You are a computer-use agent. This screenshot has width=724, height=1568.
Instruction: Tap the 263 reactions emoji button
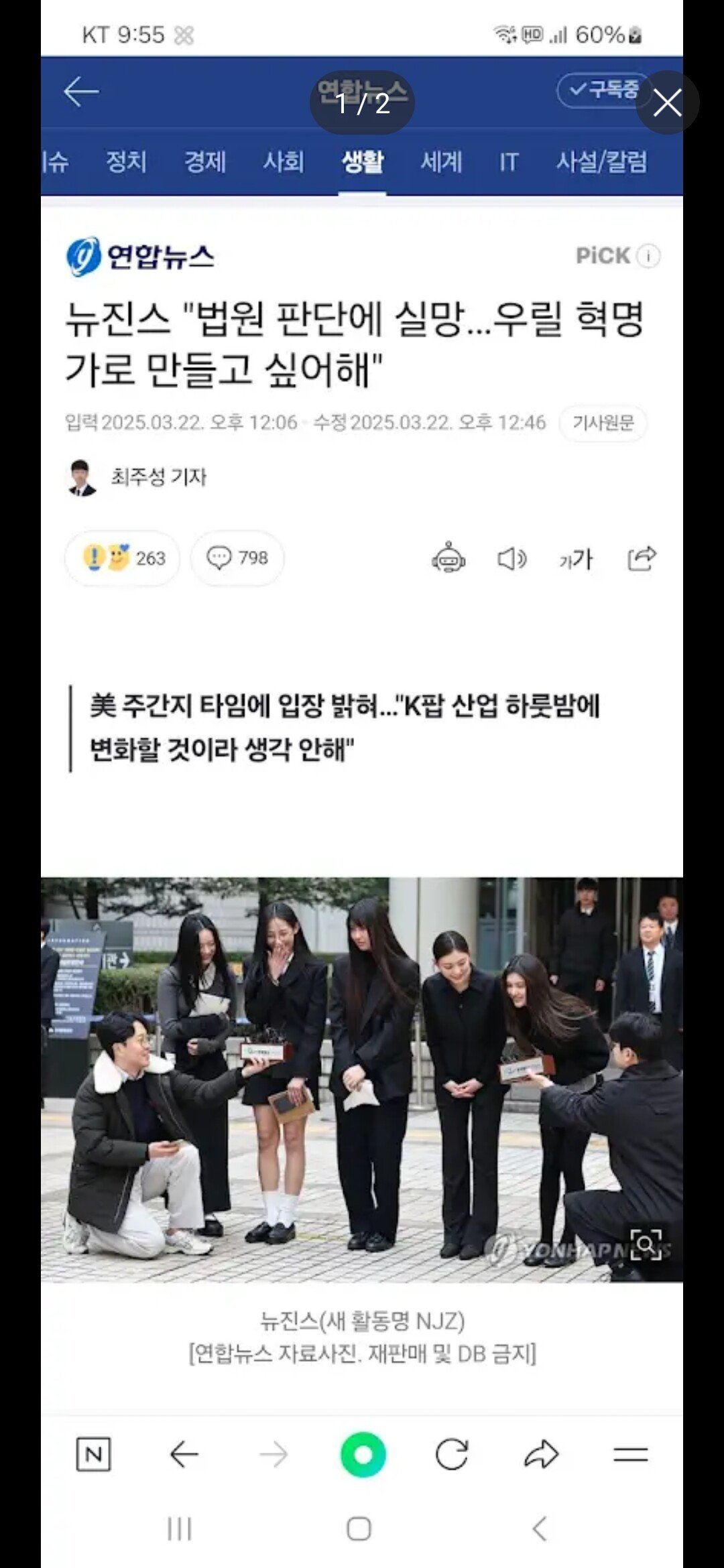click(122, 558)
